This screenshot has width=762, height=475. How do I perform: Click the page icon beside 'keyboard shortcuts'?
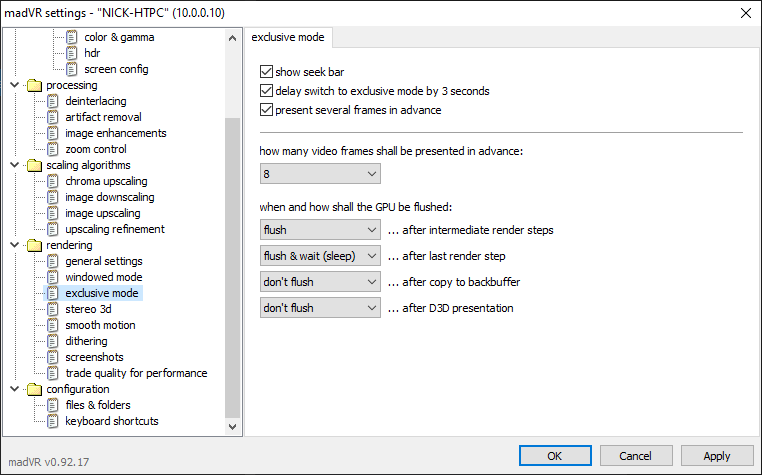(54, 421)
